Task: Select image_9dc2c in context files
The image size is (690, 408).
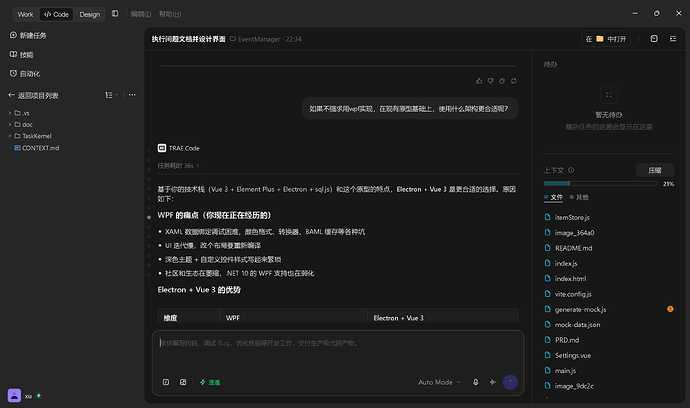Action: tap(574, 386)
